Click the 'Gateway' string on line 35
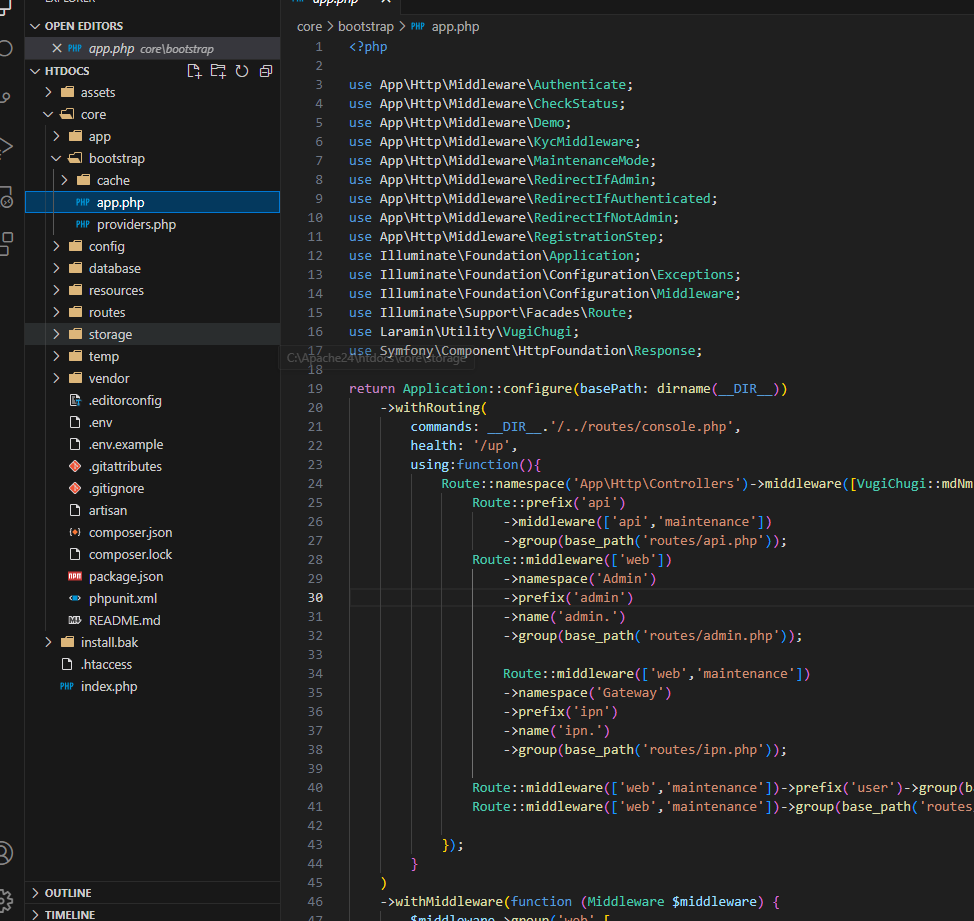Screen dimensions: 974x921 [x=630, y=693]
